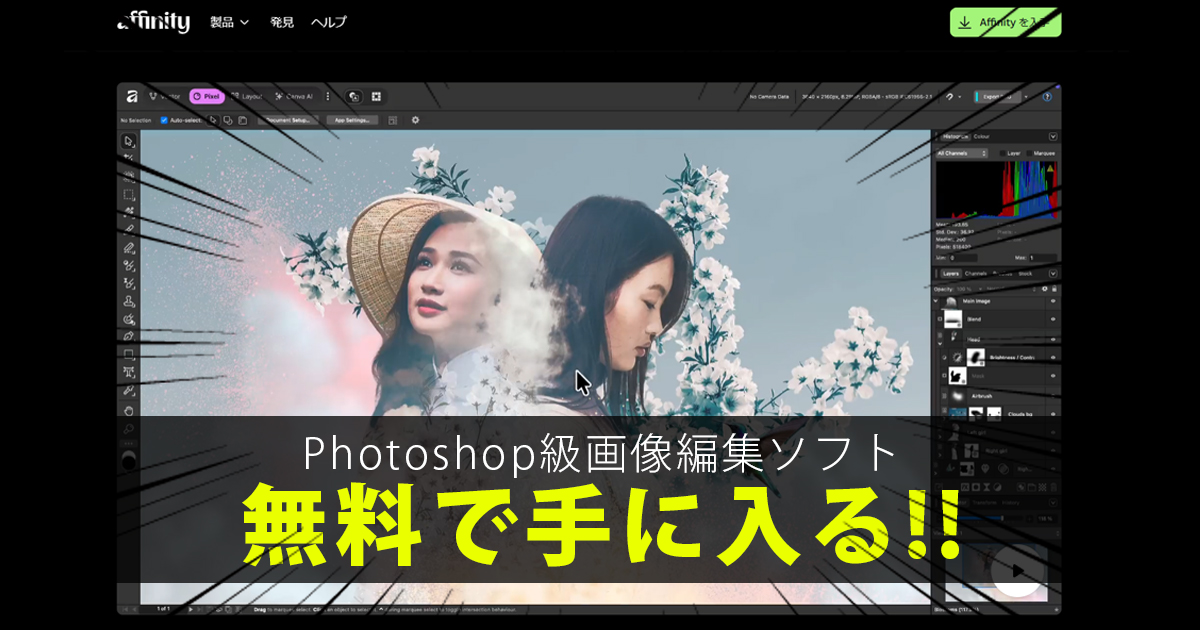Open the settings gear in context toolbar
The image size is (1200, 630).
pos(415,120)
